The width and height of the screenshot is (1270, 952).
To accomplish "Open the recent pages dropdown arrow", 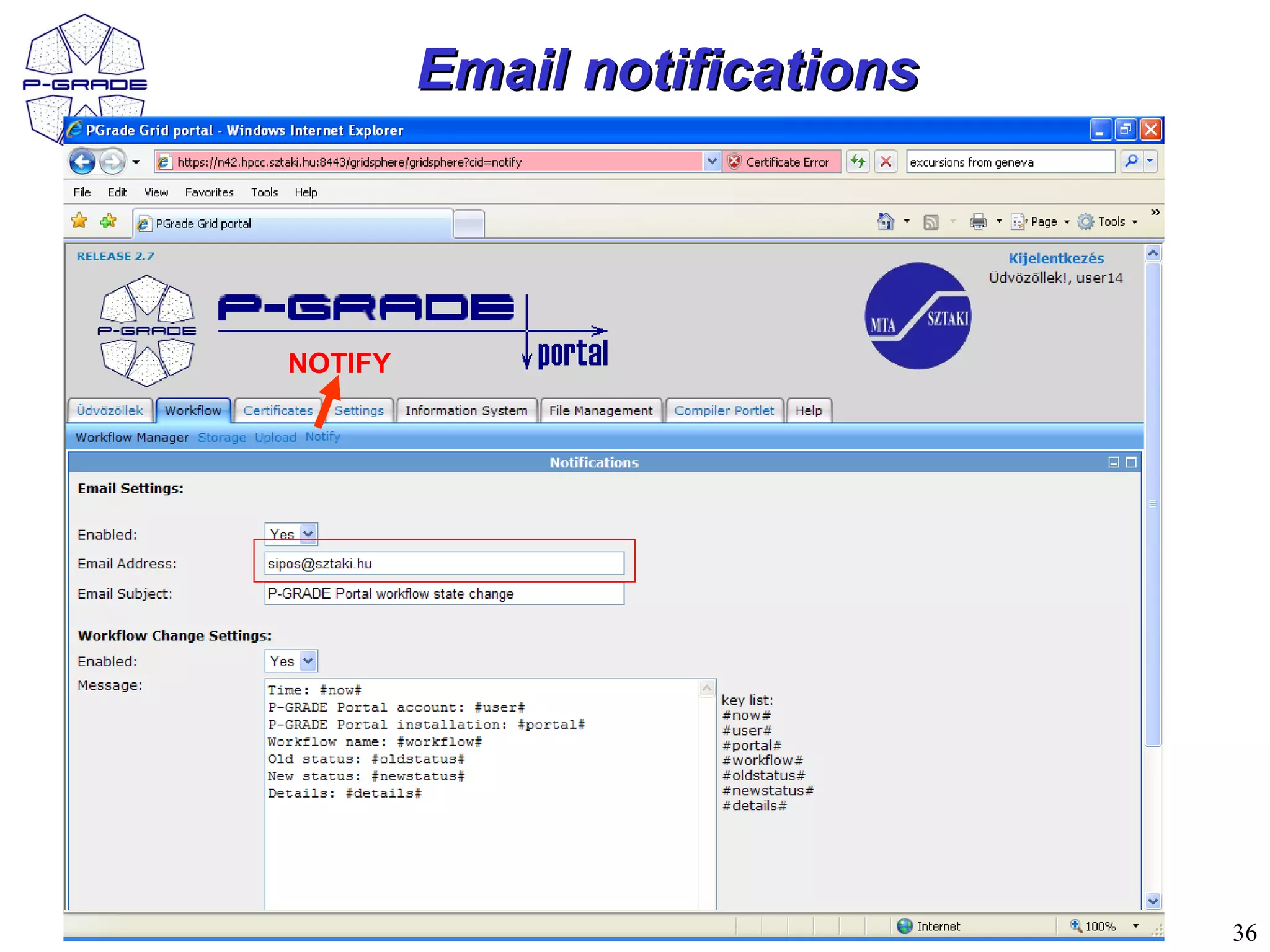I will 136,162.
